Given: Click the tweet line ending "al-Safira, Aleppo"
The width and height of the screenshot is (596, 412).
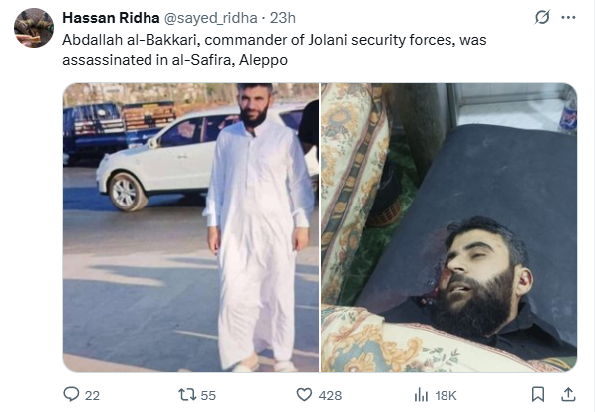Looking at the screenshot, I should pyautogui.click(x=175, y=60).
